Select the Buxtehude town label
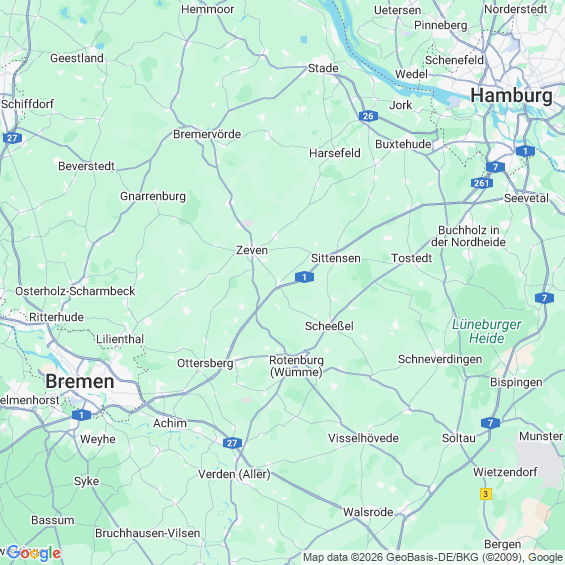565x565 pixels. (403, 144)
